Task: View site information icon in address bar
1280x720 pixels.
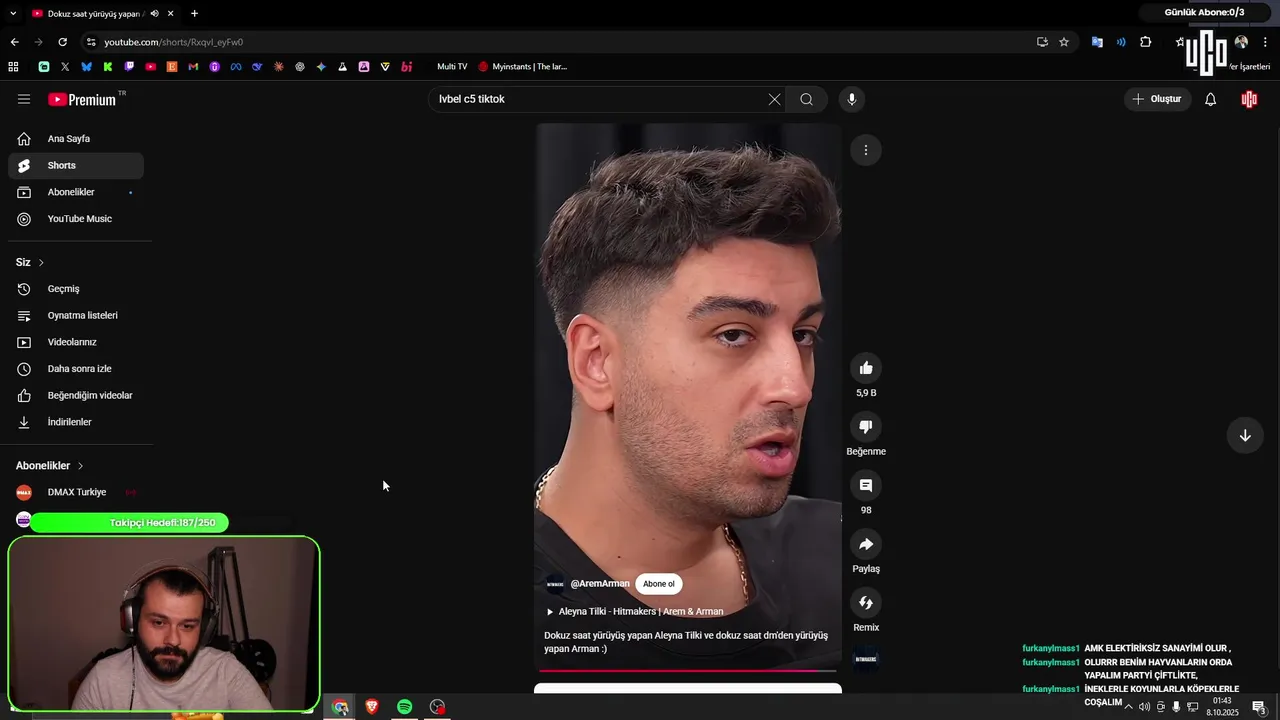Action: [x=91, y=42]
